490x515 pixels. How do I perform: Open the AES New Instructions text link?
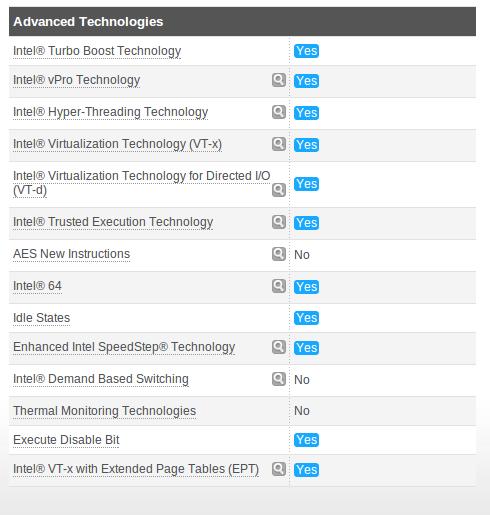click(x=71, y=254)
